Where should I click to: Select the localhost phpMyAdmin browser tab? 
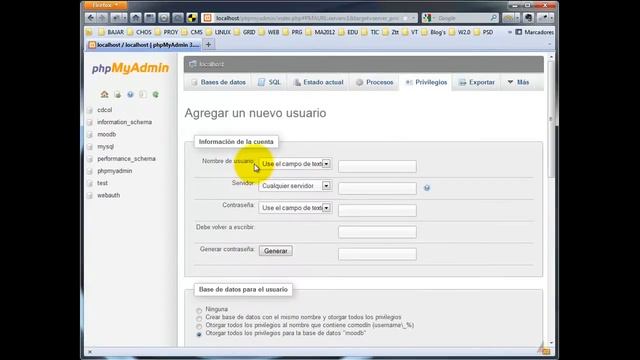(144, 44)
